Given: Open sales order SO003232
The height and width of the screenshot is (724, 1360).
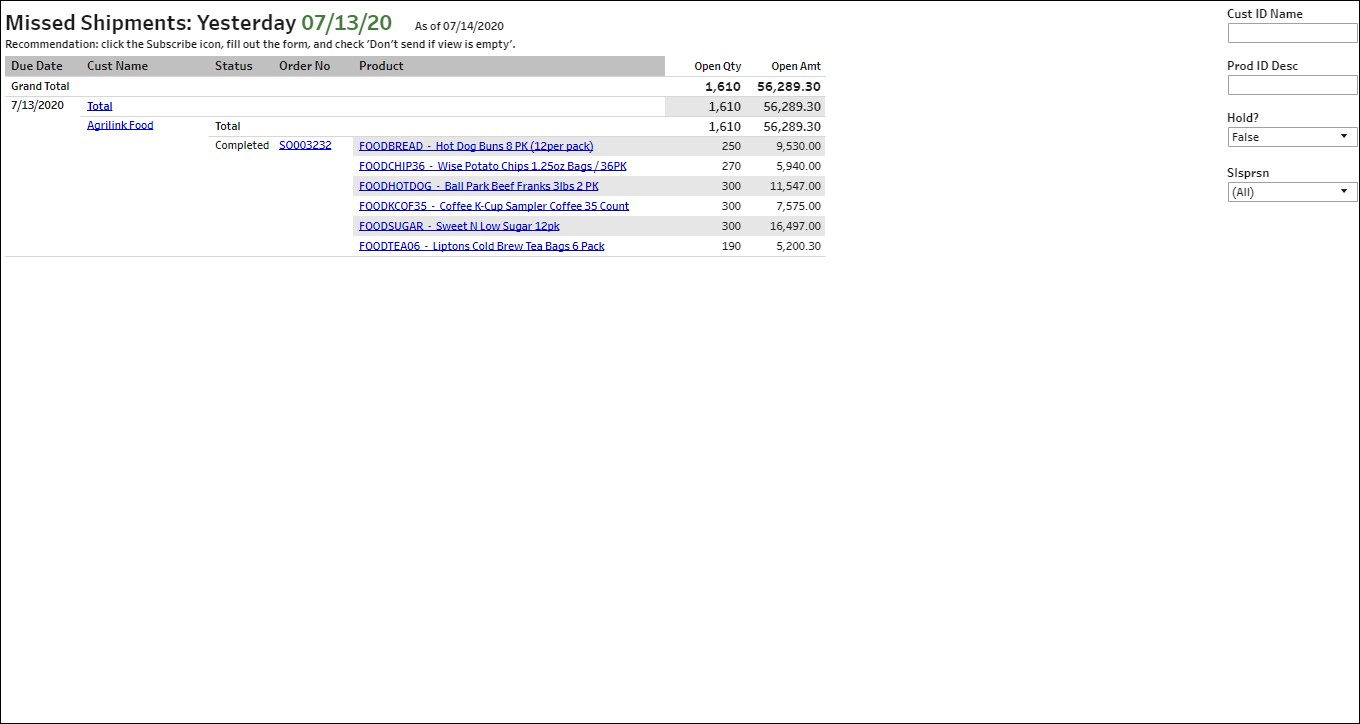Looking at the screenshot, I should point(305,146).
